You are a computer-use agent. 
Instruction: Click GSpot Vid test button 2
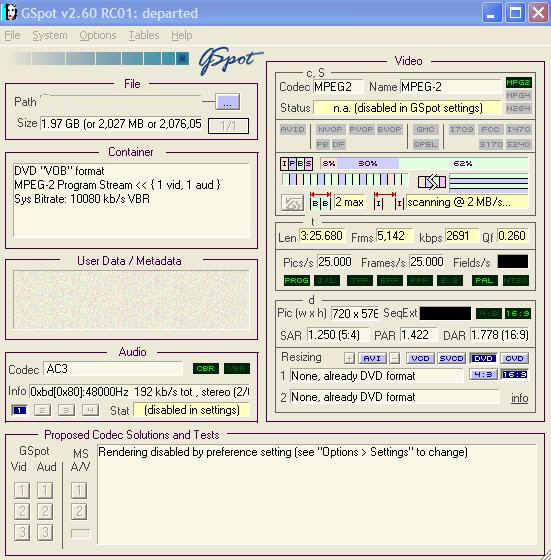pos(22,511)
